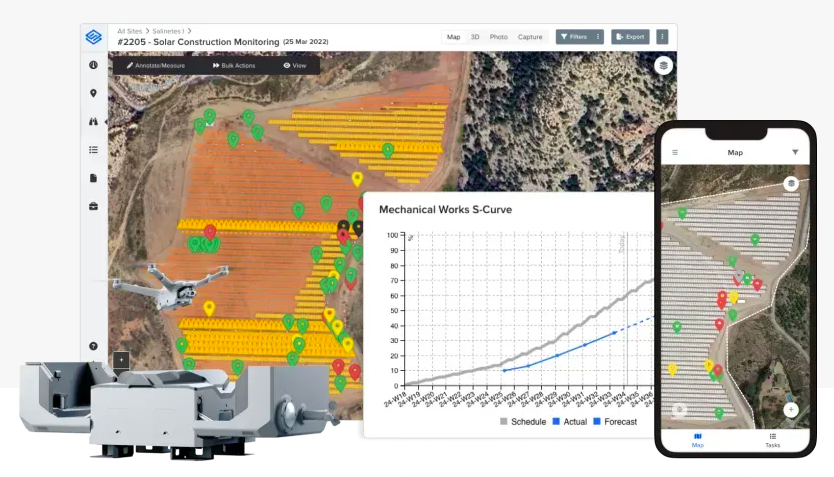This screenshot has width=834, height=477.
Task: Click the Today marker line in the S-curve
Action: tap(627, 308)
